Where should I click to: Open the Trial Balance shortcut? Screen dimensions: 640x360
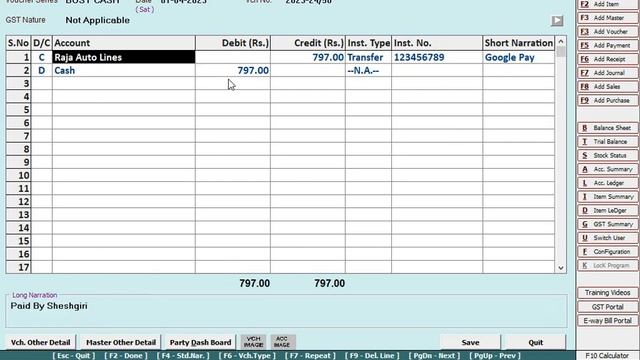(608, 142)
